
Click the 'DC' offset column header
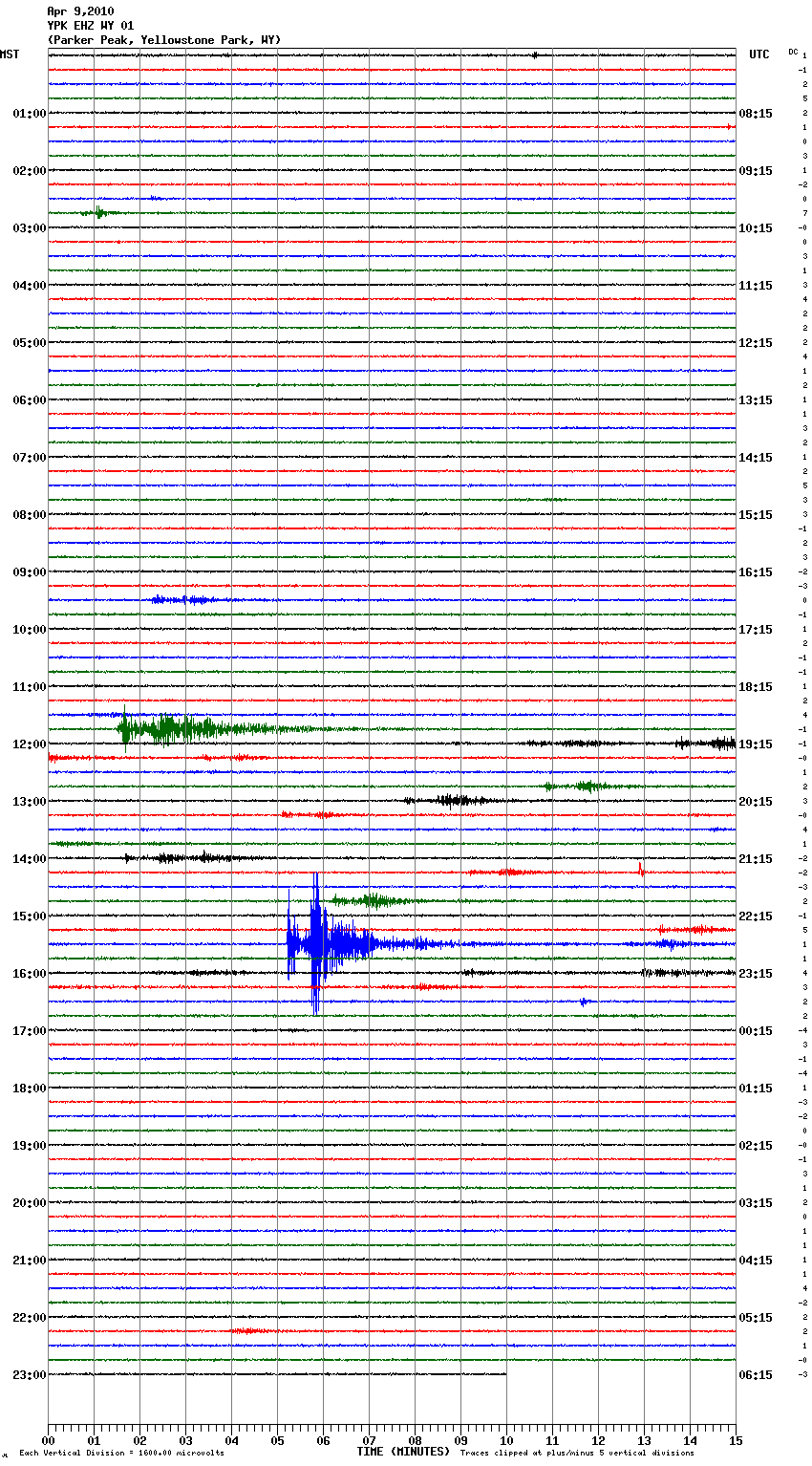[793, 52]
